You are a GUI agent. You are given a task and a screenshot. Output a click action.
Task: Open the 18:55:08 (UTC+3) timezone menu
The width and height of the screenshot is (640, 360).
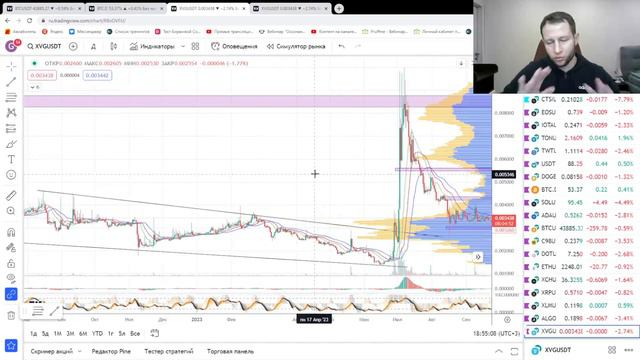[496, 333]
